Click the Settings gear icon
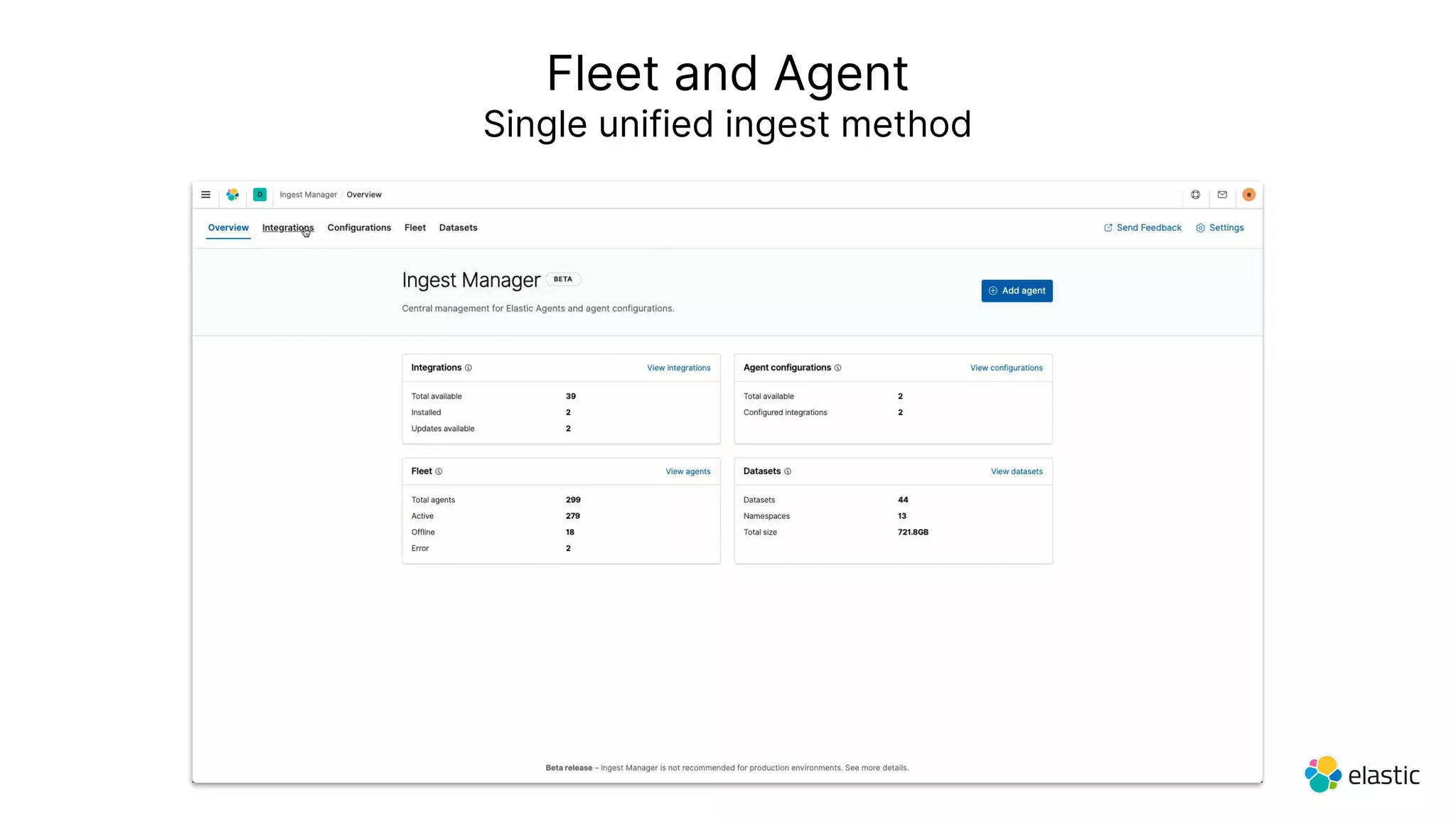The height and width of the screenshot is (819, 1456). click(1200, 227)
